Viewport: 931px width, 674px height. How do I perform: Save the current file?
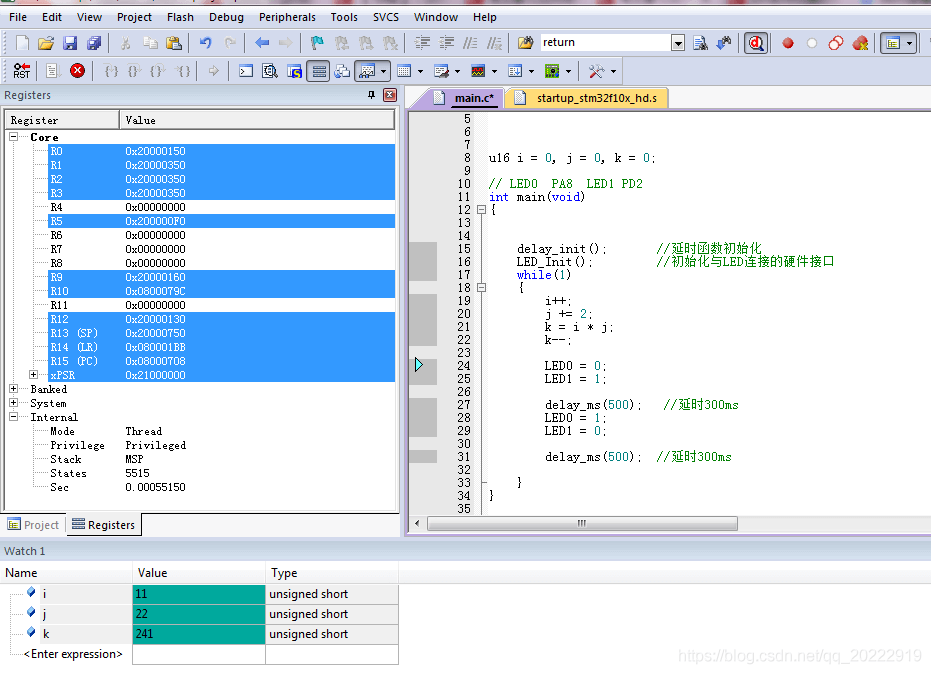(x=70, y=43)
